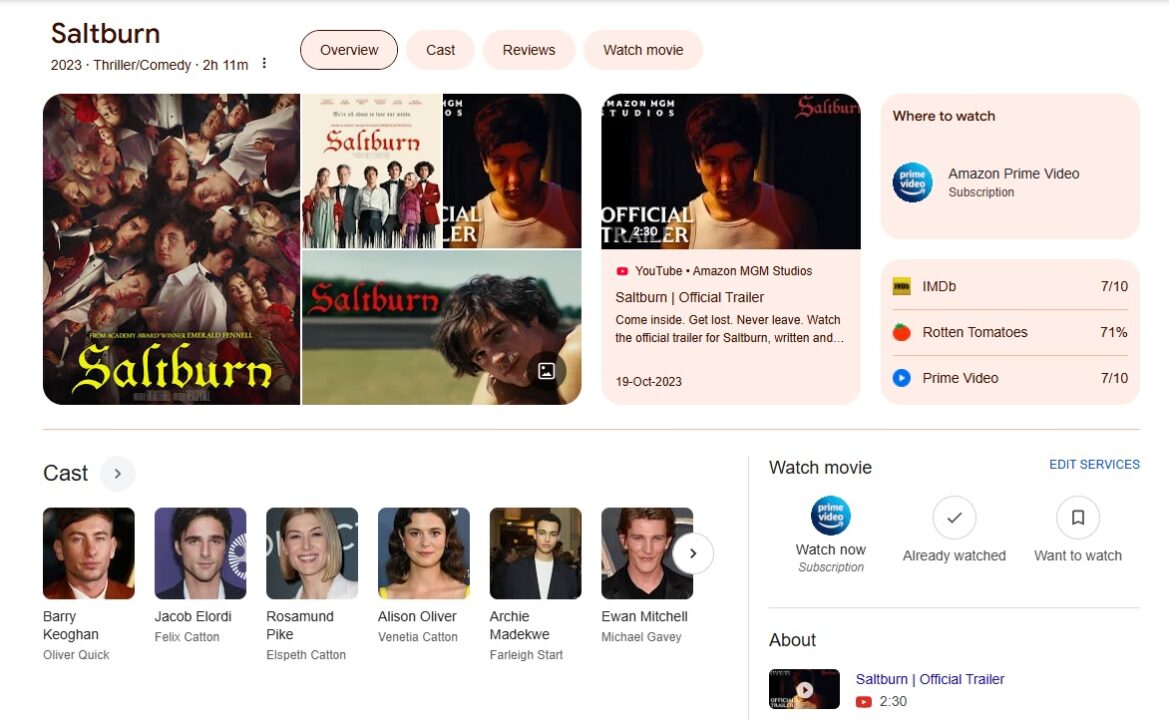
Task: Click the 19-Oct-2023 date text
Action: tap(649, 382)
